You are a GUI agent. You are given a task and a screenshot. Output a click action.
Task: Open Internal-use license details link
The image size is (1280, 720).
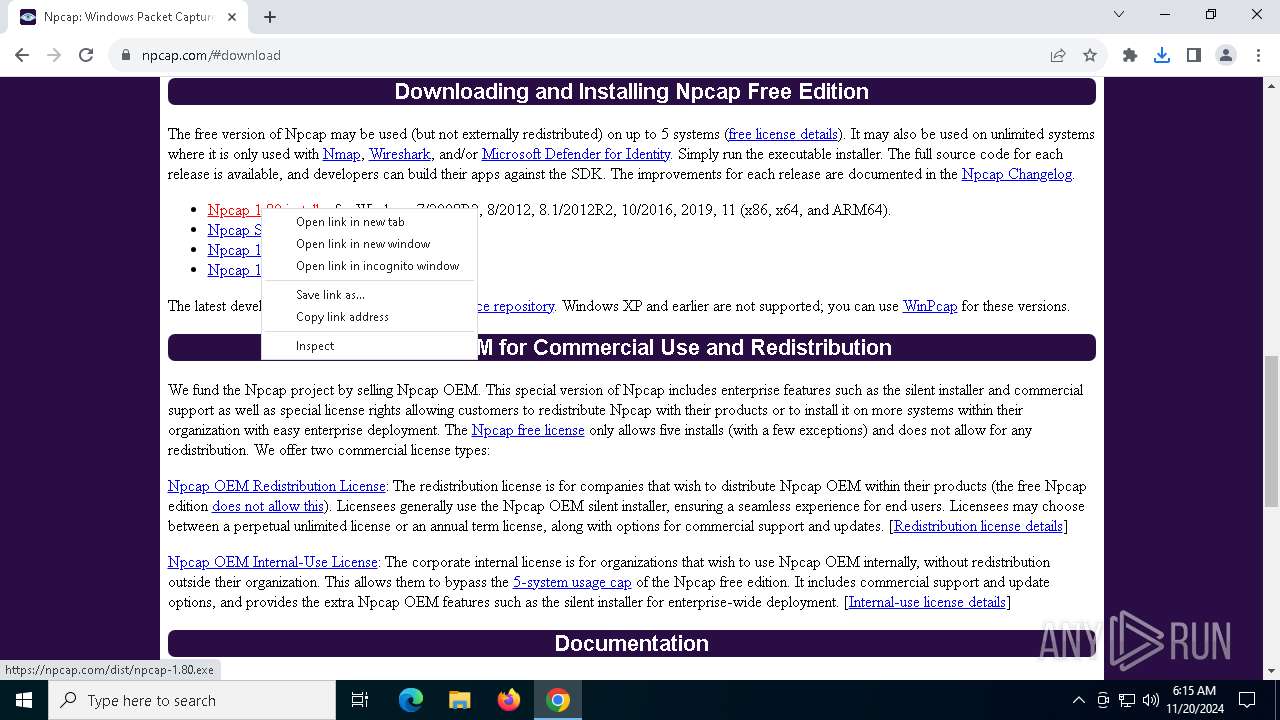tap(927, 602)
